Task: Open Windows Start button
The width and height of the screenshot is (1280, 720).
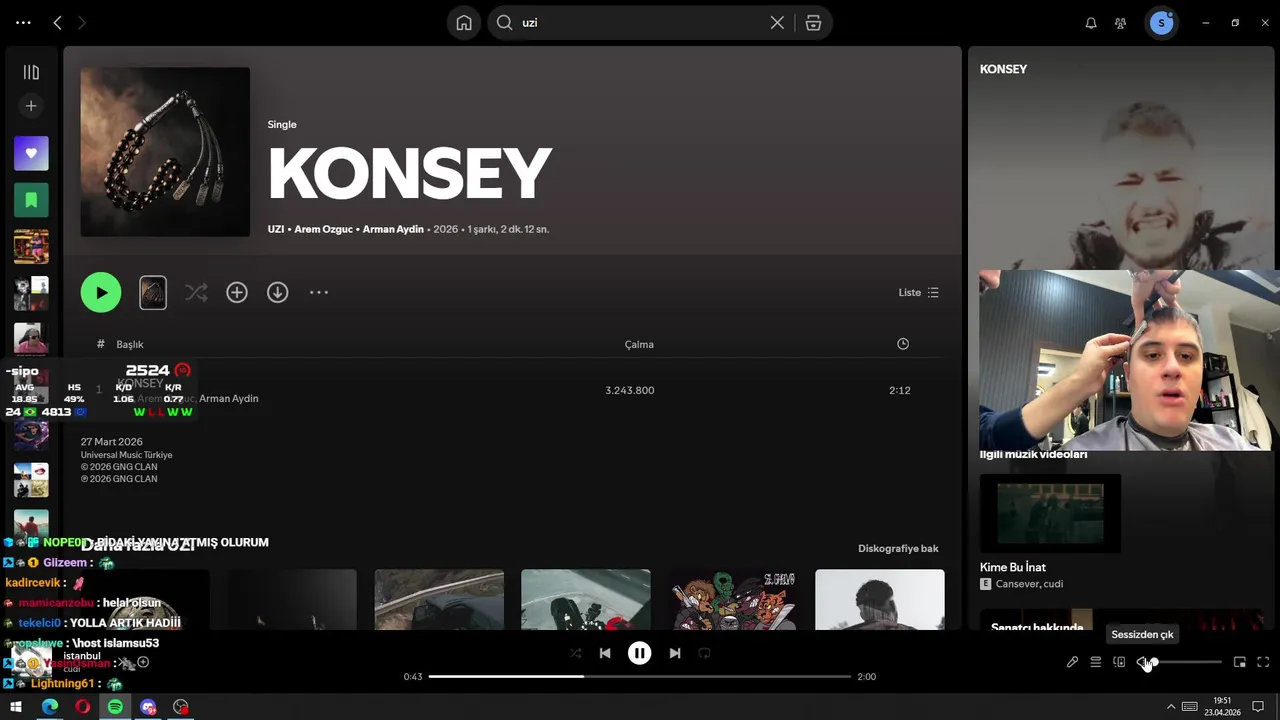Action: [16, 707]
